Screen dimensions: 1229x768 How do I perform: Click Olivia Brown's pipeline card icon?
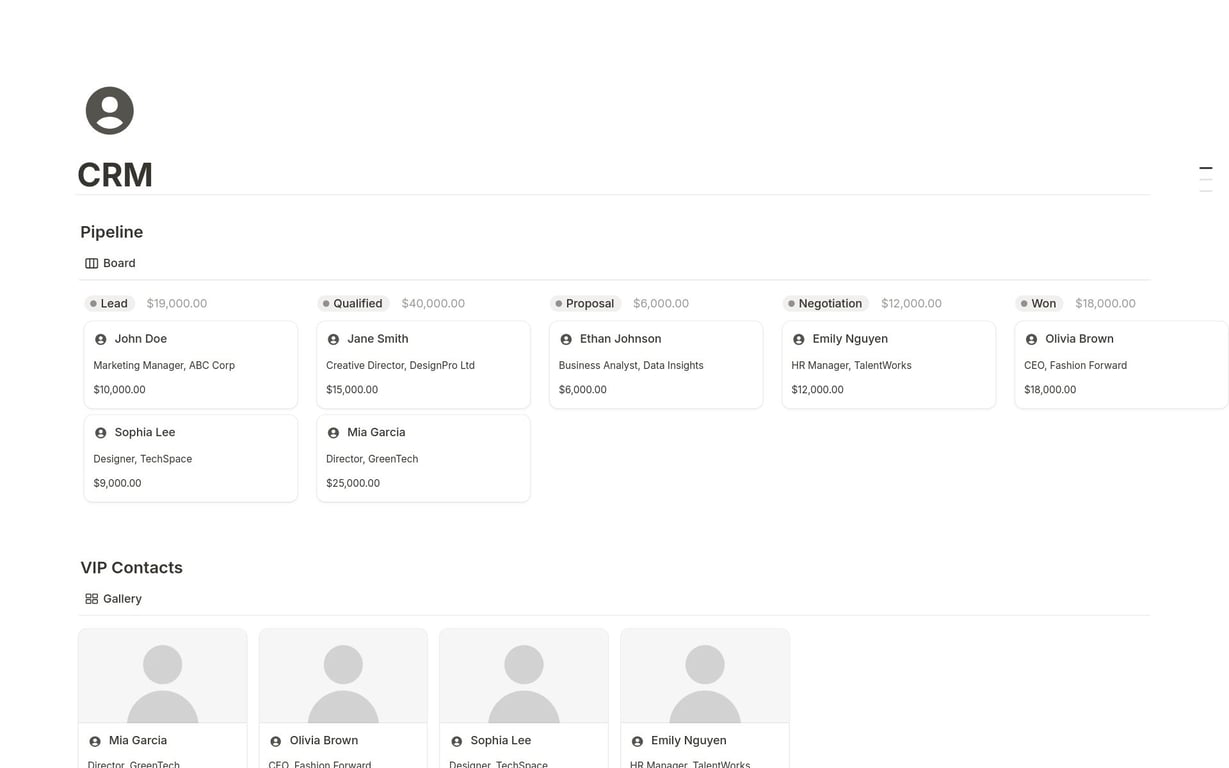point(1031,339)
